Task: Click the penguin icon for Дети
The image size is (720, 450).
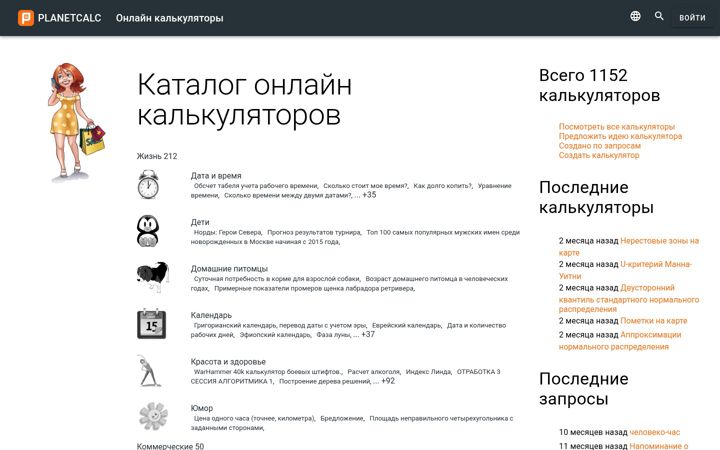Action: click(x=148, y=231)
